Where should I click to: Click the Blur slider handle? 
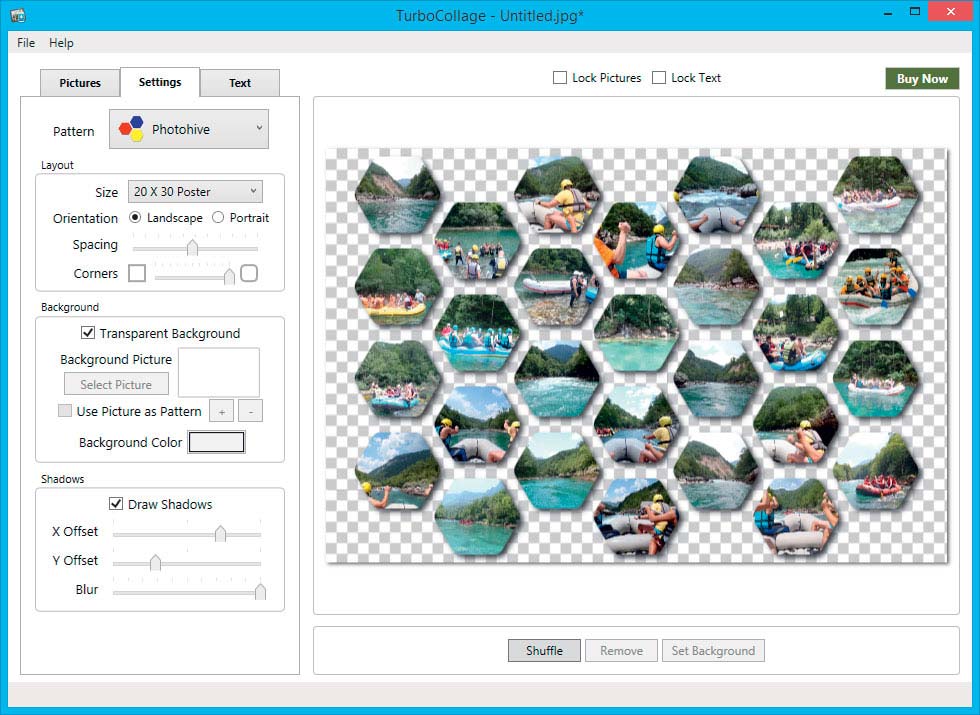point(260,591)
